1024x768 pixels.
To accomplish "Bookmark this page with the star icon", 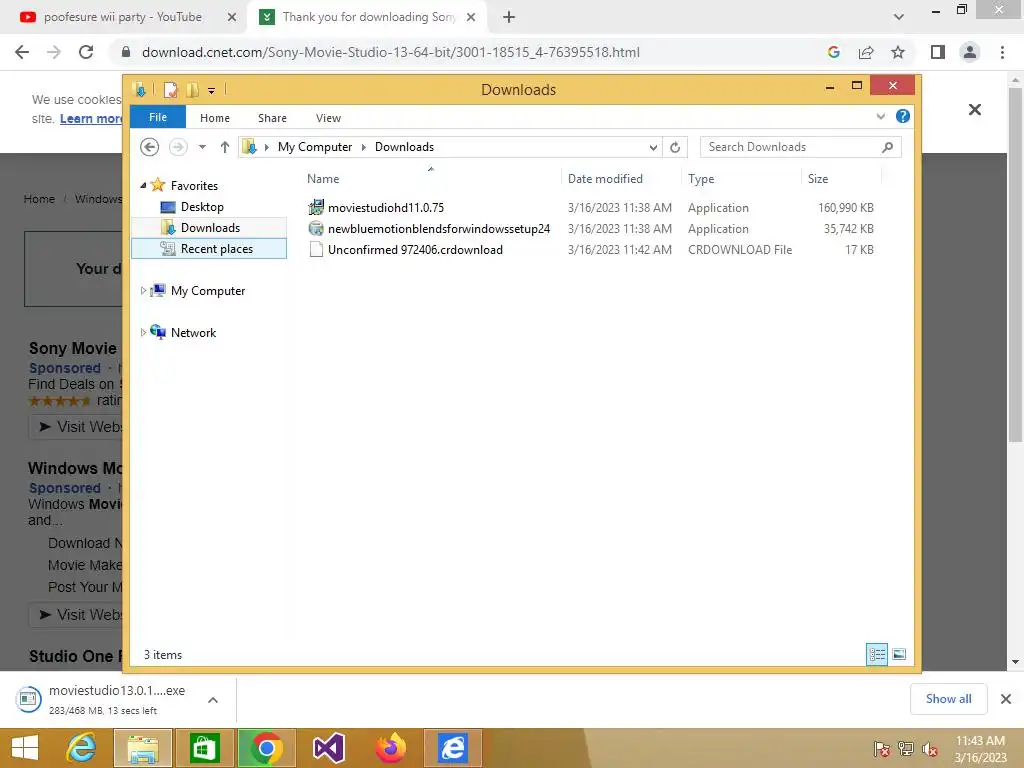I will (x=898, y=52).
